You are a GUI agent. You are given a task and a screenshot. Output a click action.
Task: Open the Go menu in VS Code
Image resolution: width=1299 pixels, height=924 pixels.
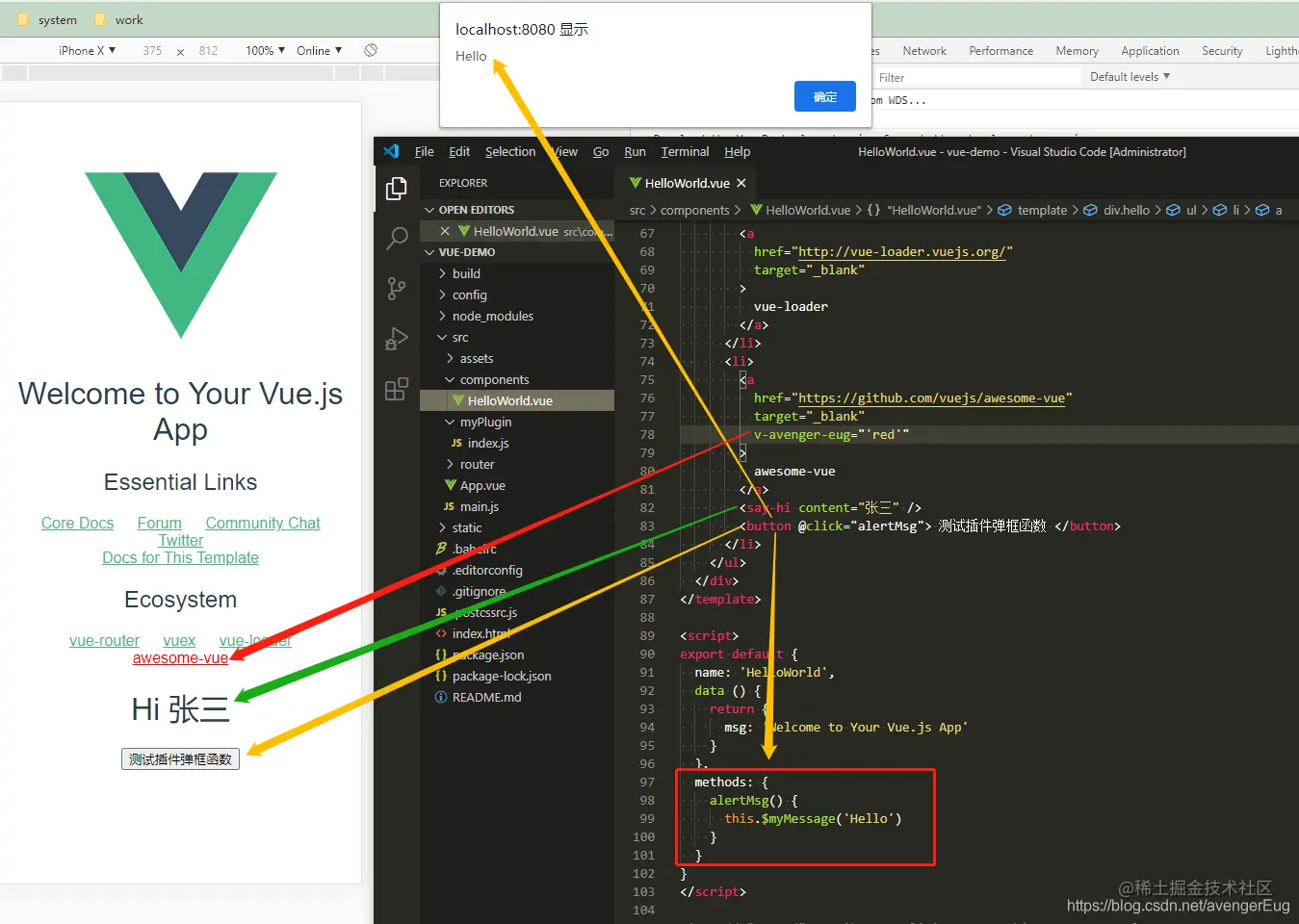coord(601,151)
